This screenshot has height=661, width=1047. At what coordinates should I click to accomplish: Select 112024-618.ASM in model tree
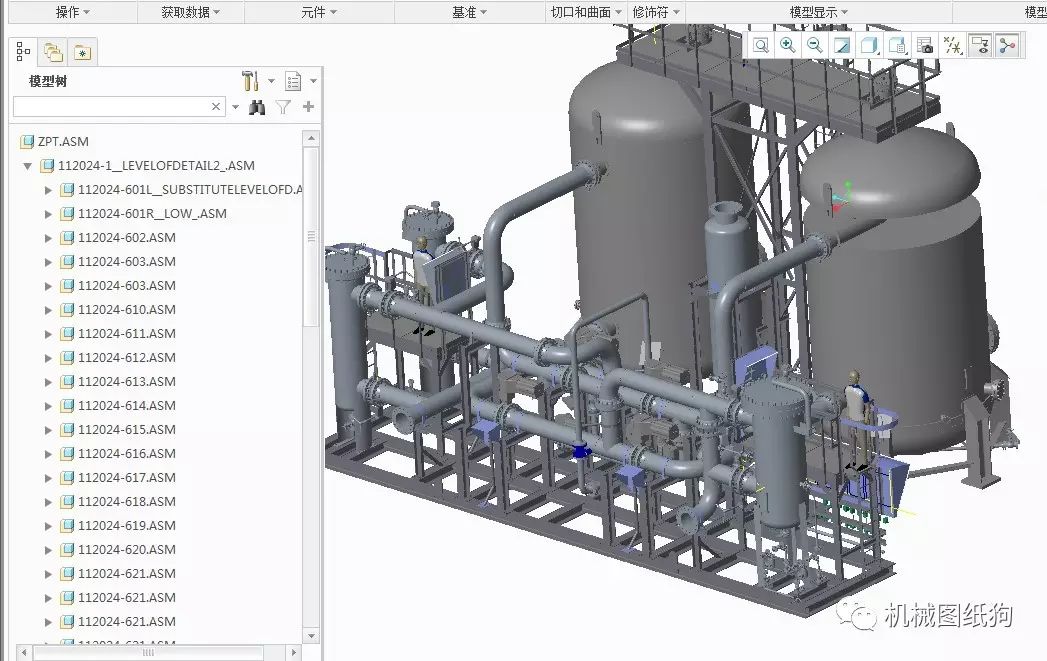(127, 501)
